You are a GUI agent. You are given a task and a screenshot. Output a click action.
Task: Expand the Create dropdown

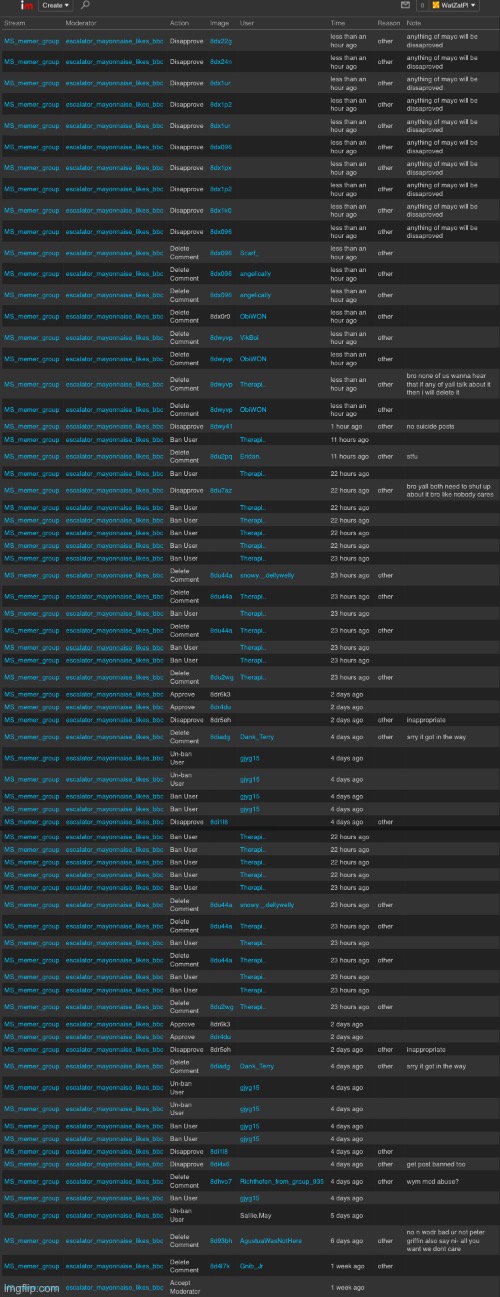[x=56, y=5]
